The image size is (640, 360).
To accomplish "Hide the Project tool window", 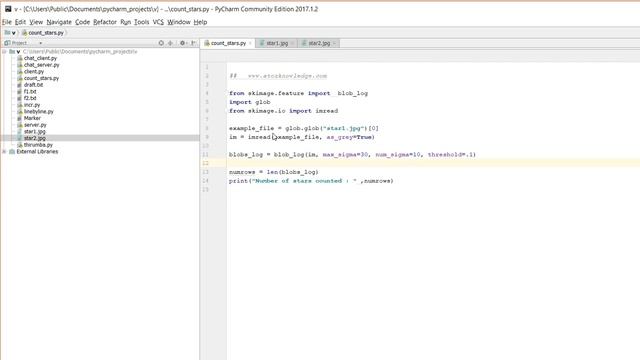I will [193, 43].
